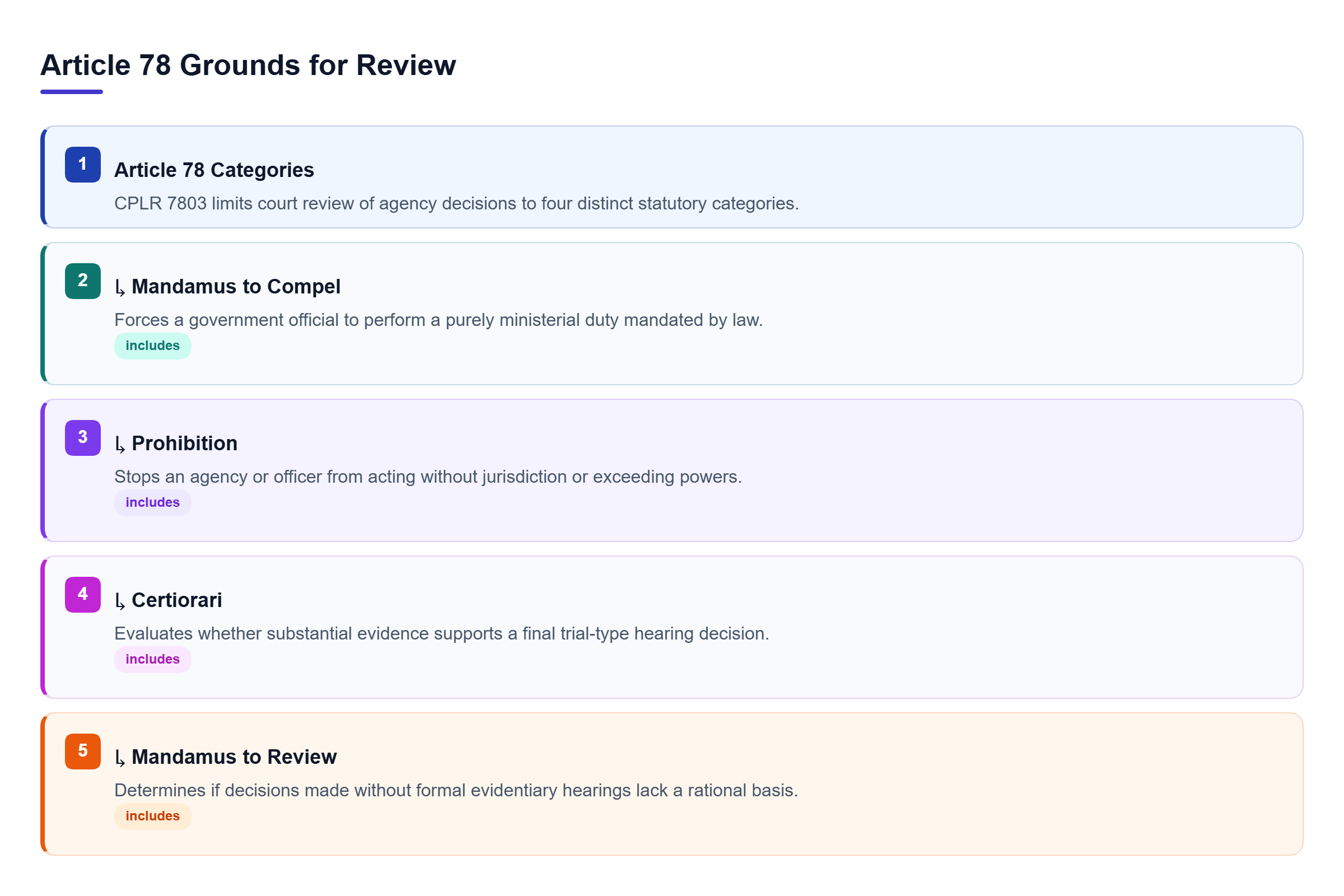The width and height of the screenshot is (1344, 896).
Task: Click the number 1 badge
Action: pos(83,165)
